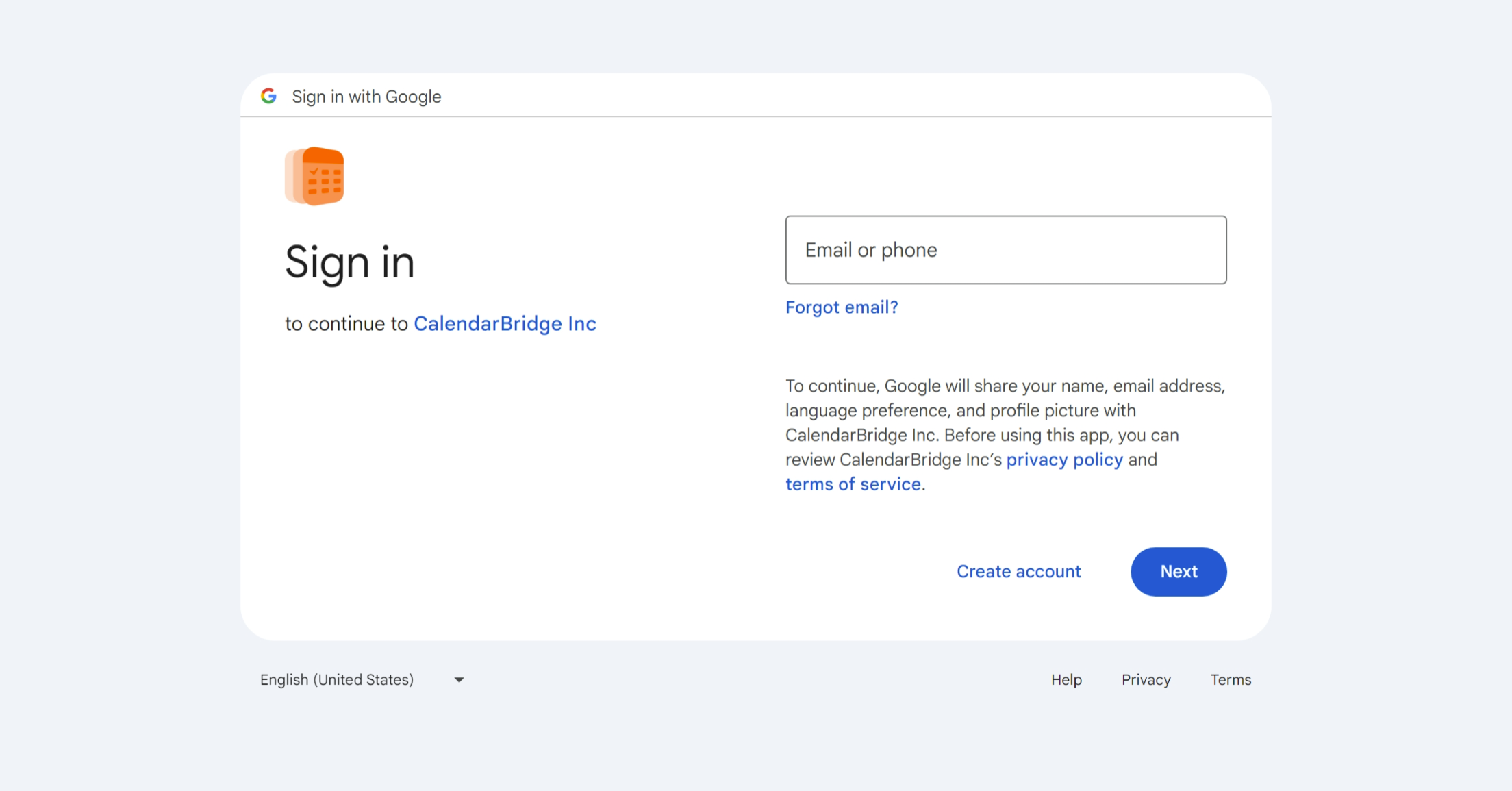Open the Help footer link
1512x791 pixels.
[1066, 680]
